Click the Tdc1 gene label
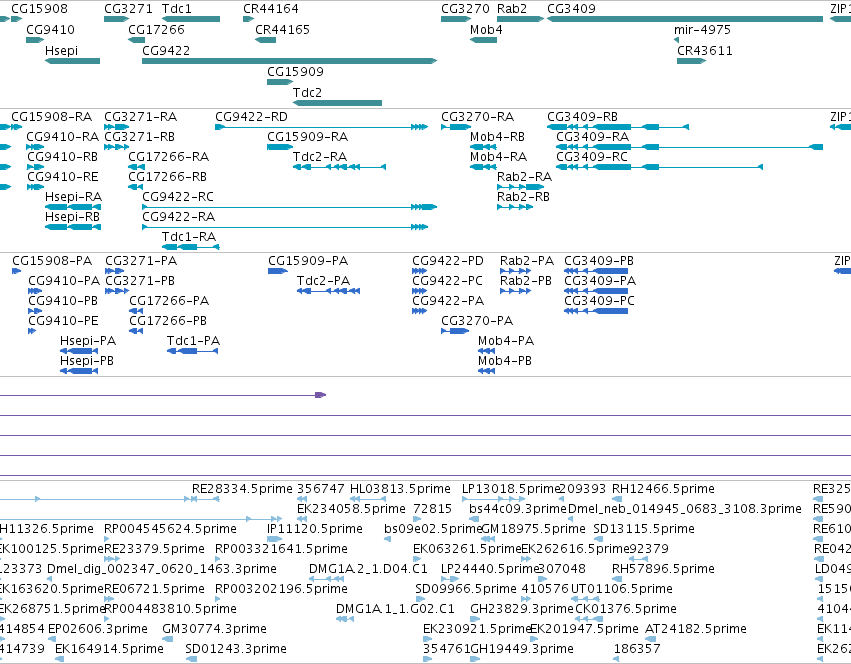This screenshot has height=664, width=851. point(177,9)
